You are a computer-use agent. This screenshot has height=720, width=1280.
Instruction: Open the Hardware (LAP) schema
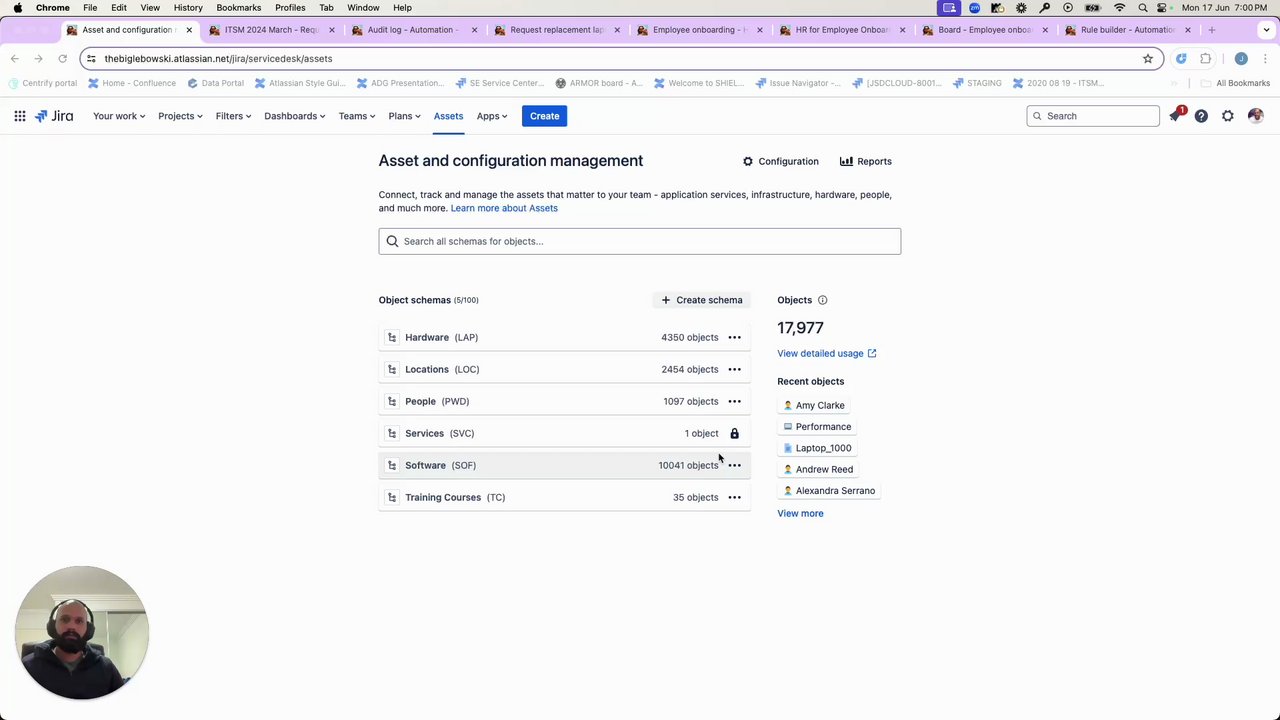[564, 338]
